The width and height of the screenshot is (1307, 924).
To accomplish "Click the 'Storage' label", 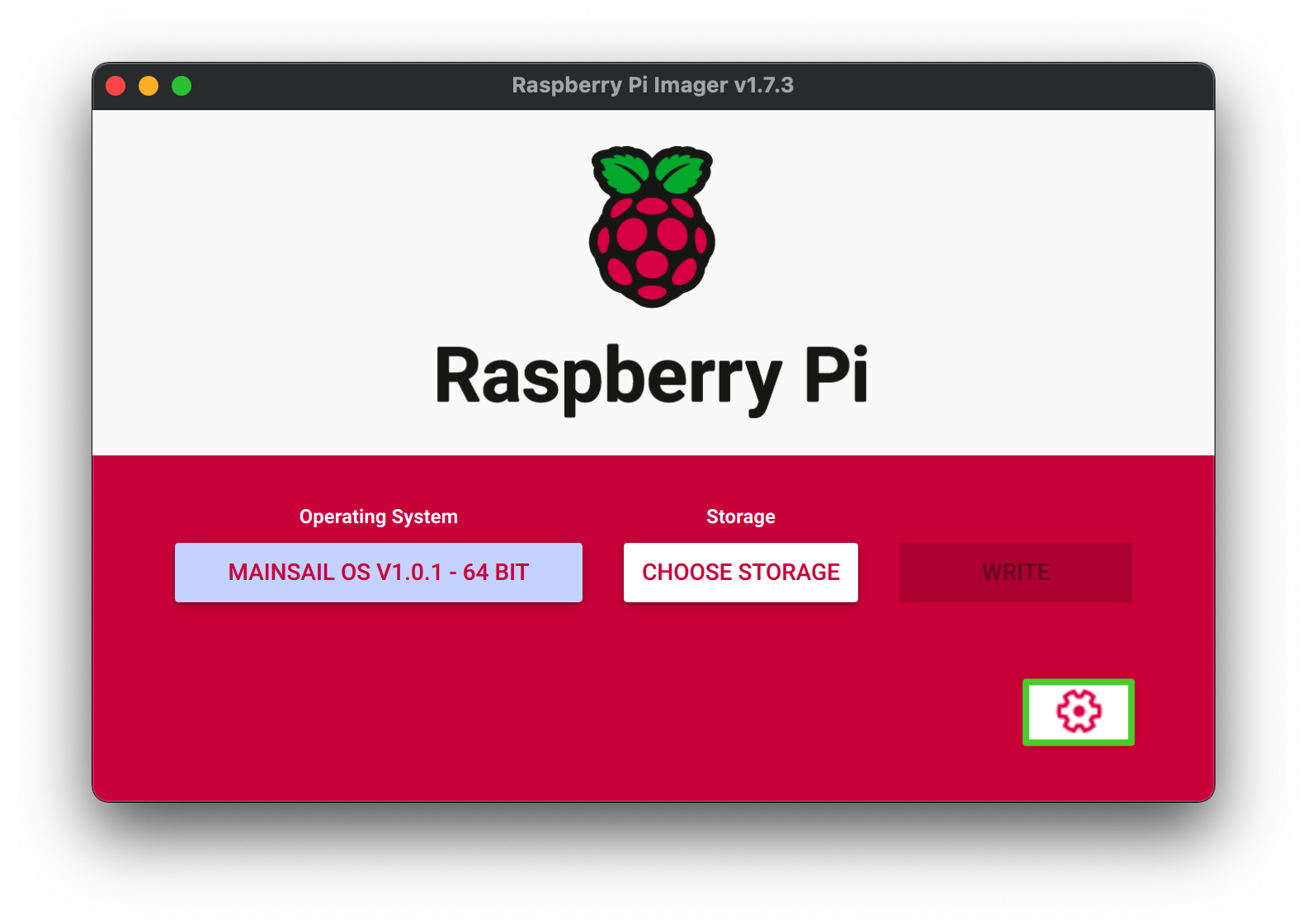I will tap(741, 516).
